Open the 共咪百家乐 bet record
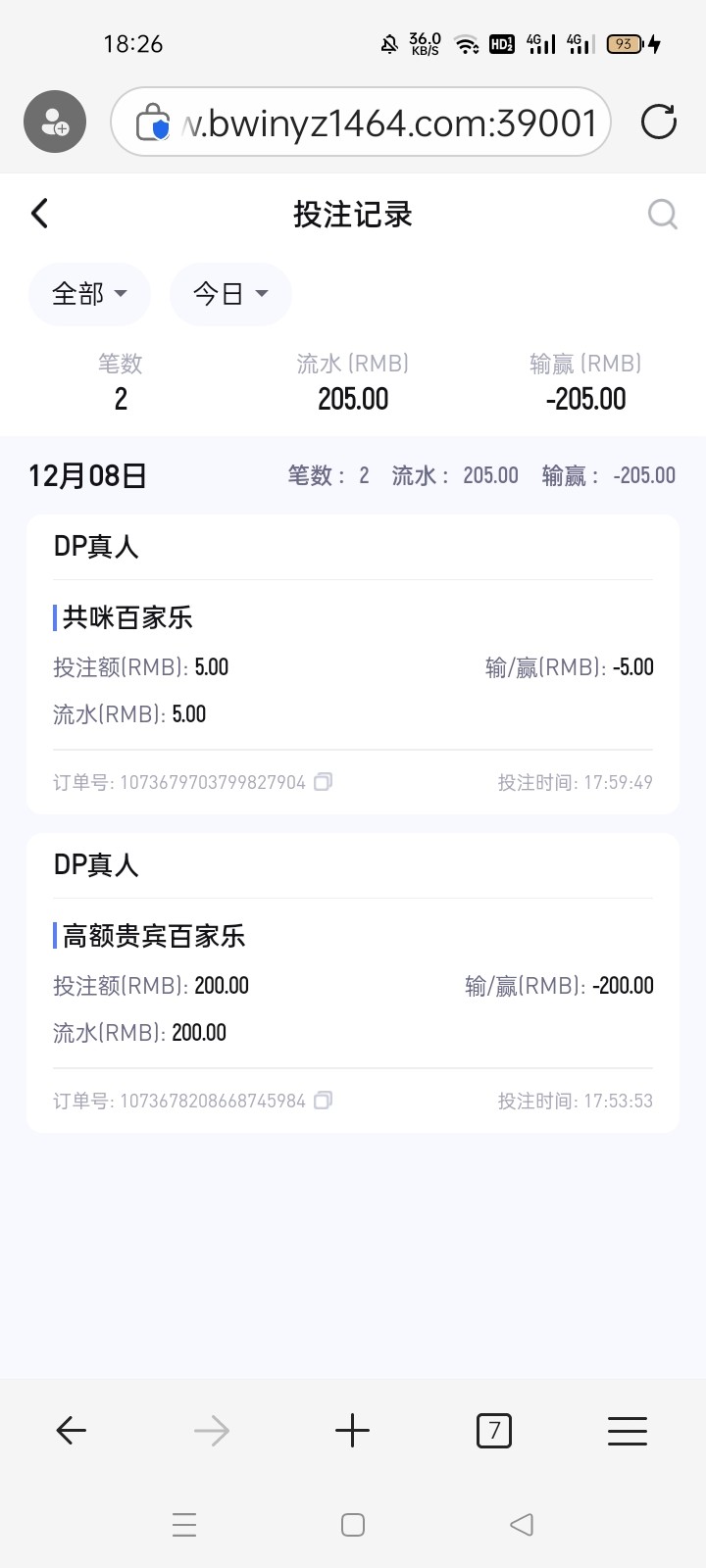The width and height of the screenshot is (706, 1568). pos(353,666)
